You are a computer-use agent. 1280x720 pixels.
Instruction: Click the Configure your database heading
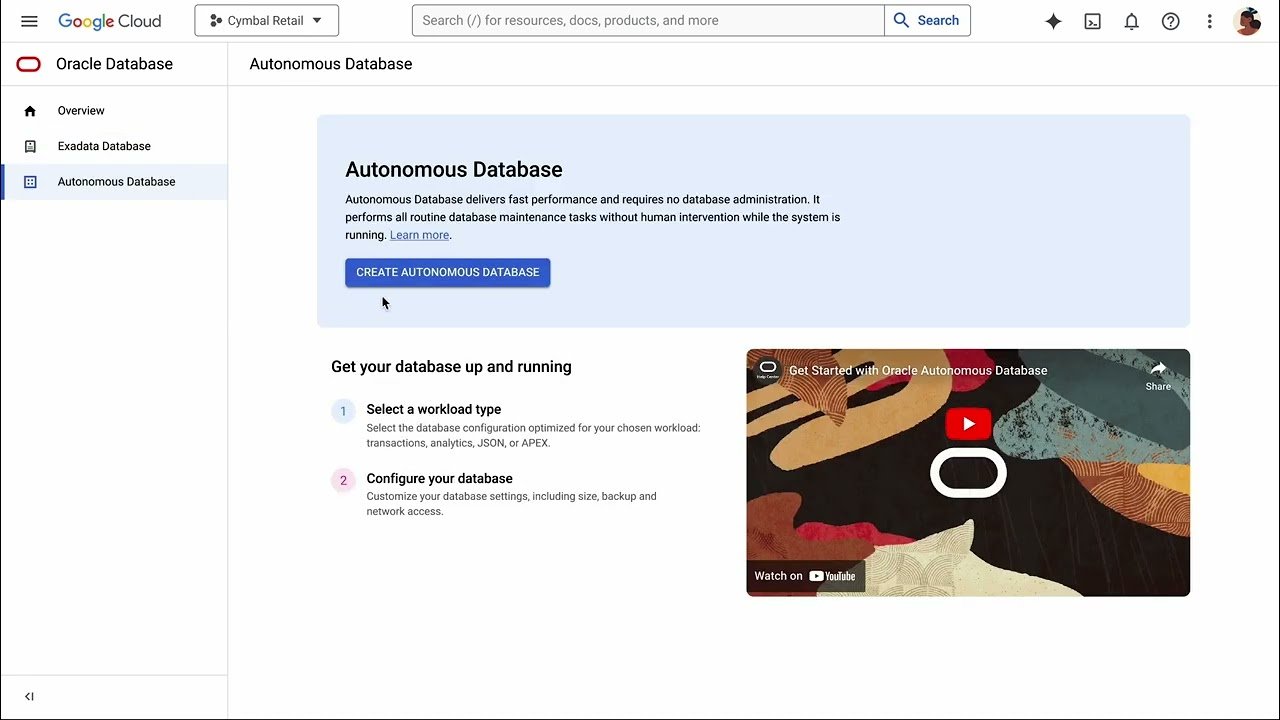tap(439, 478)
